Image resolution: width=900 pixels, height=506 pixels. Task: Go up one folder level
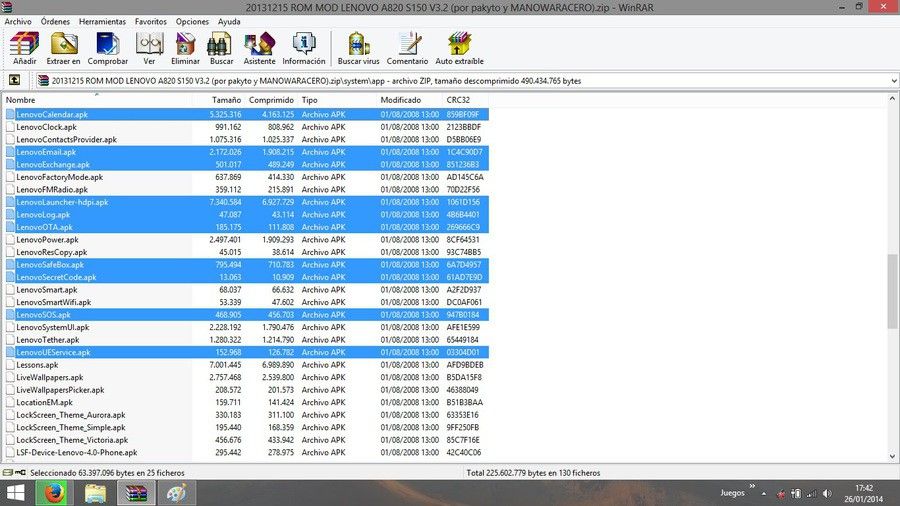14,80
